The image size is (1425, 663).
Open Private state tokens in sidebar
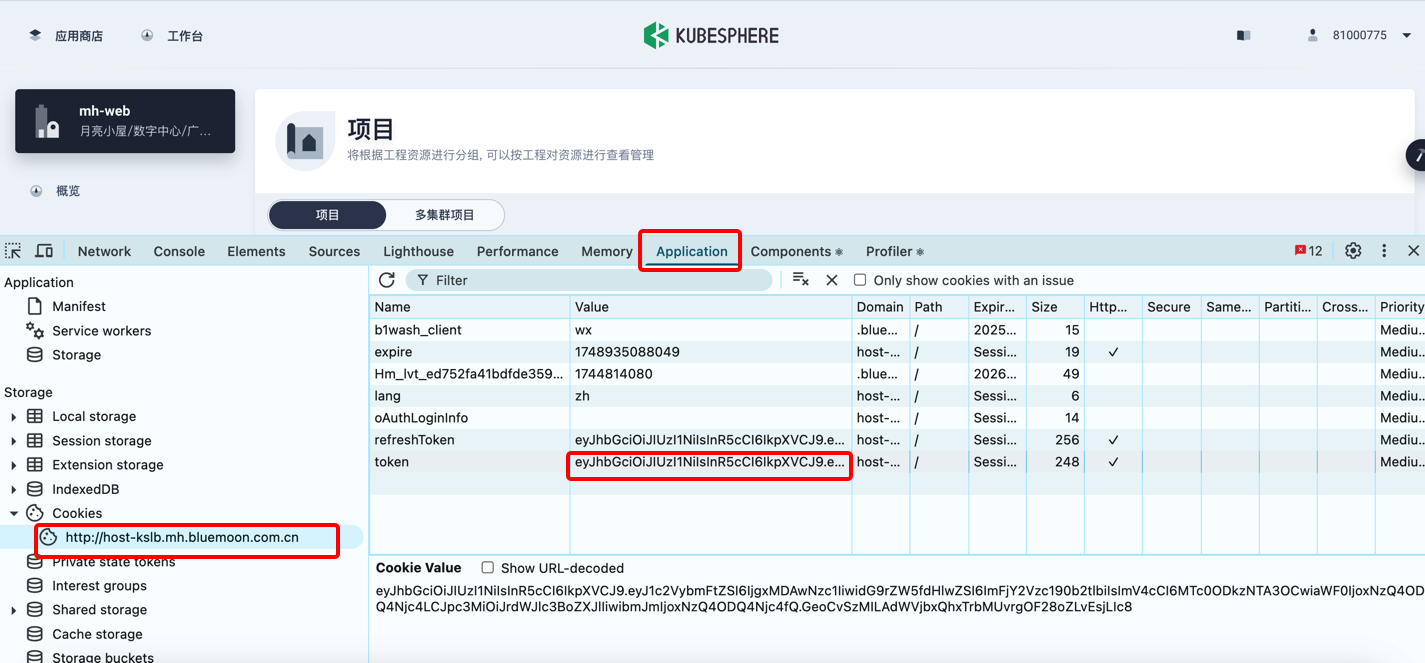click(113, 562)
